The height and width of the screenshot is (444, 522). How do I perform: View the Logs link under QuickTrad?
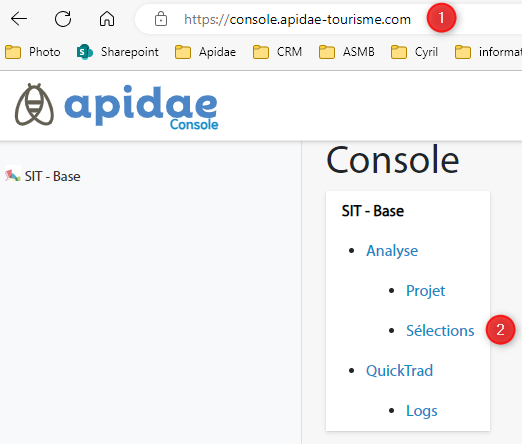[422, 411]
